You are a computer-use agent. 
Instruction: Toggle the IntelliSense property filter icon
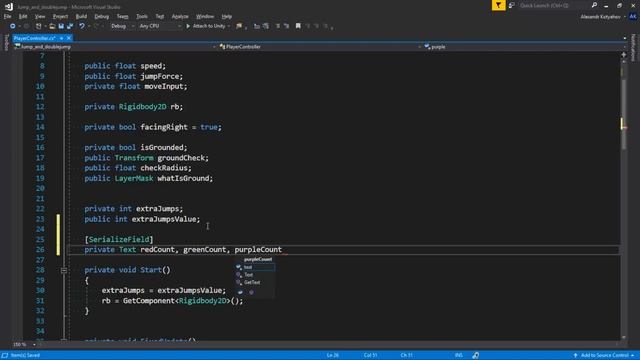240,292
